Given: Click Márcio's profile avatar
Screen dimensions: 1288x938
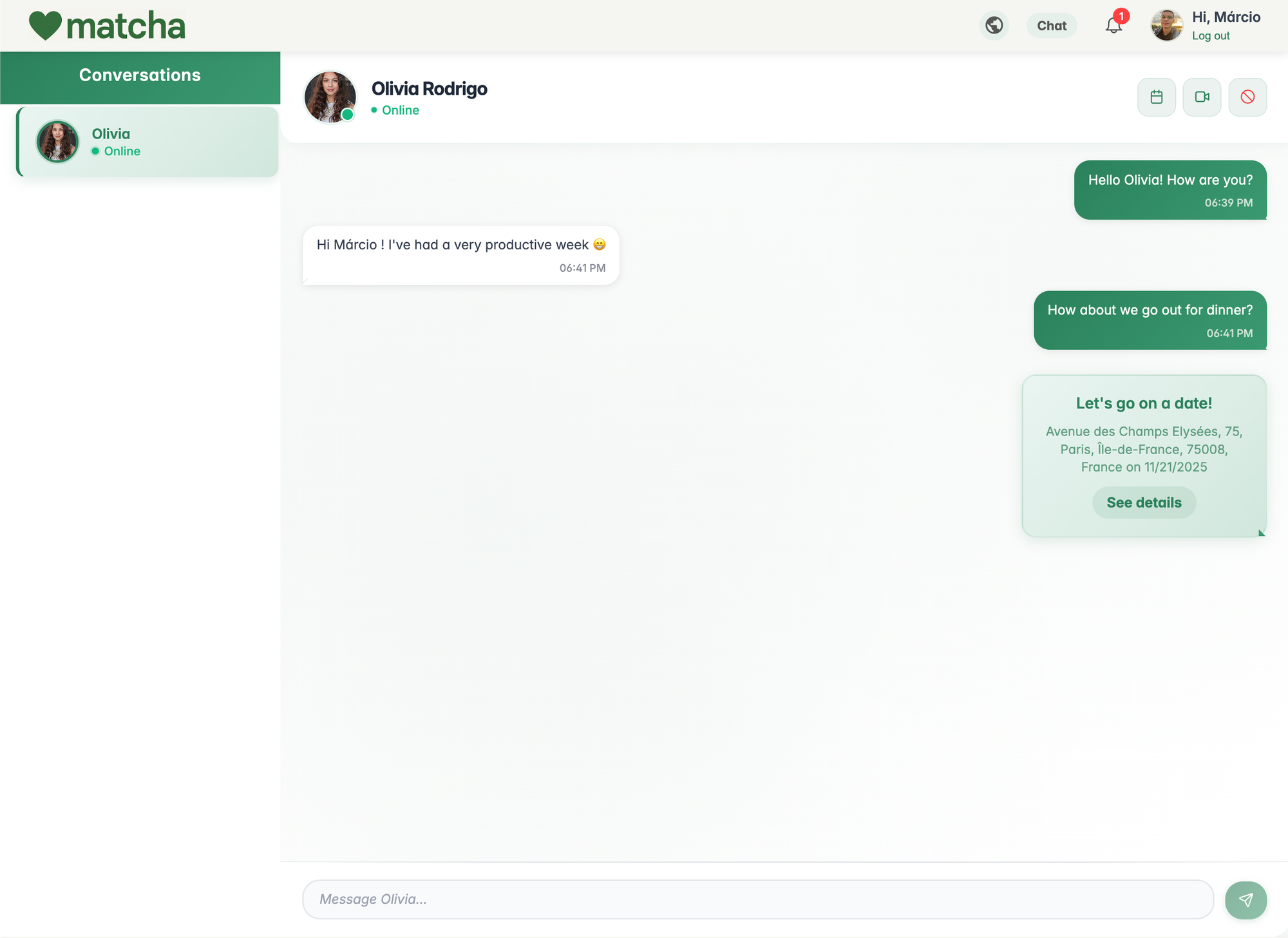Looking at the screenshot, I should point(1166,26).
